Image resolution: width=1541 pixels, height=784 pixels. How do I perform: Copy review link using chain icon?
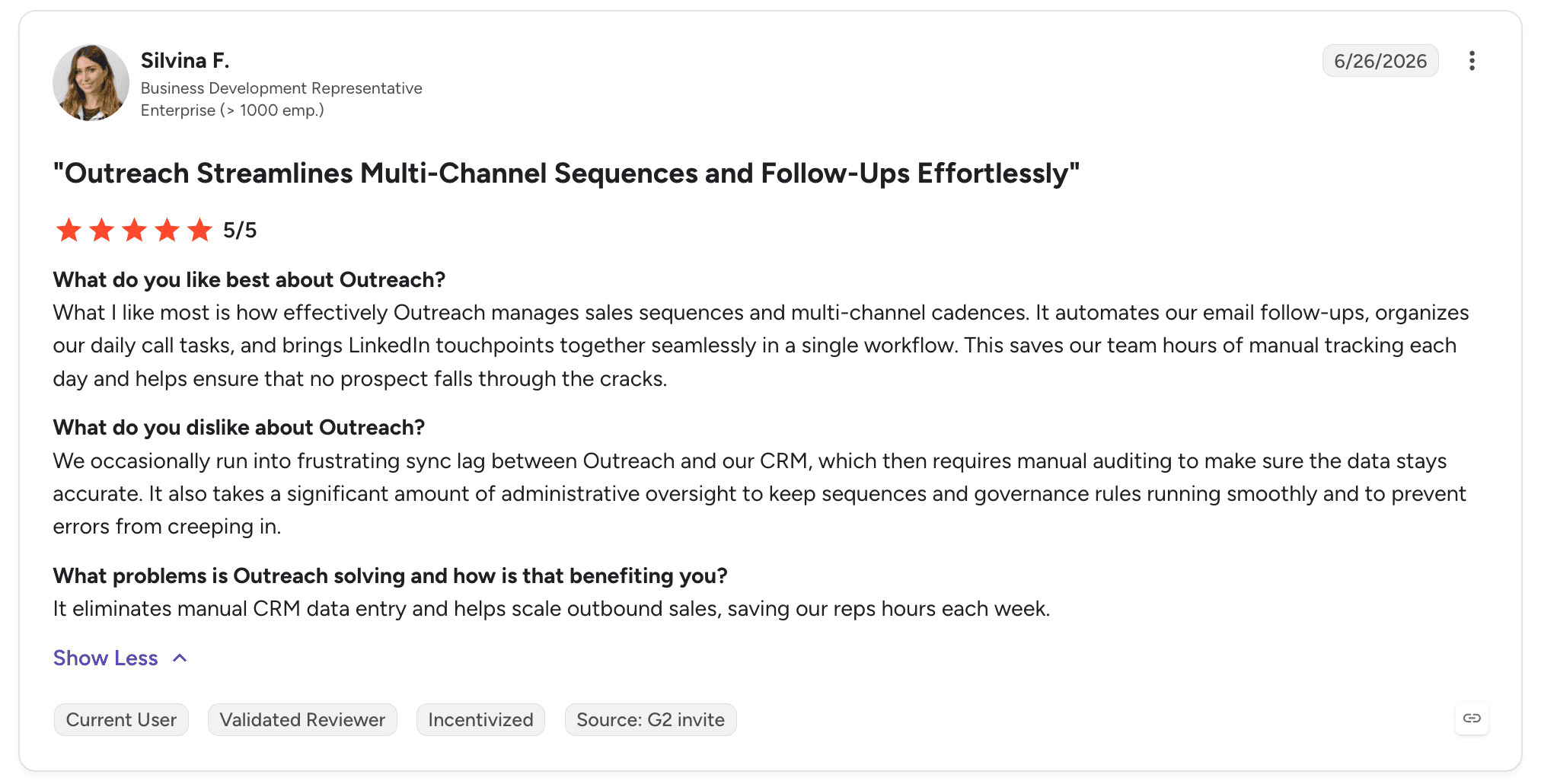[x=1472, y=719]
